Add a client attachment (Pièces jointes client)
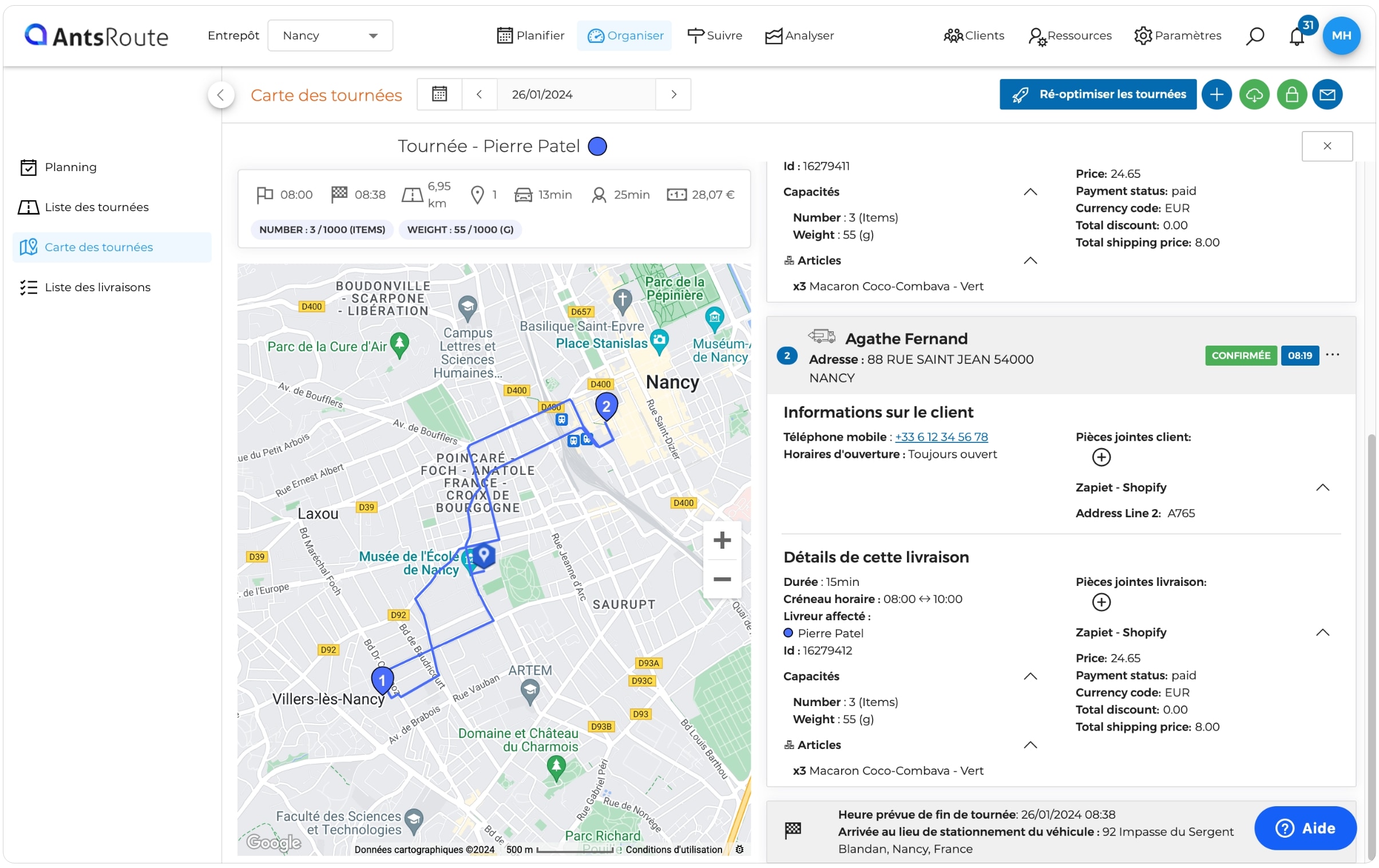1379x868 pixels. point(1101,457)
